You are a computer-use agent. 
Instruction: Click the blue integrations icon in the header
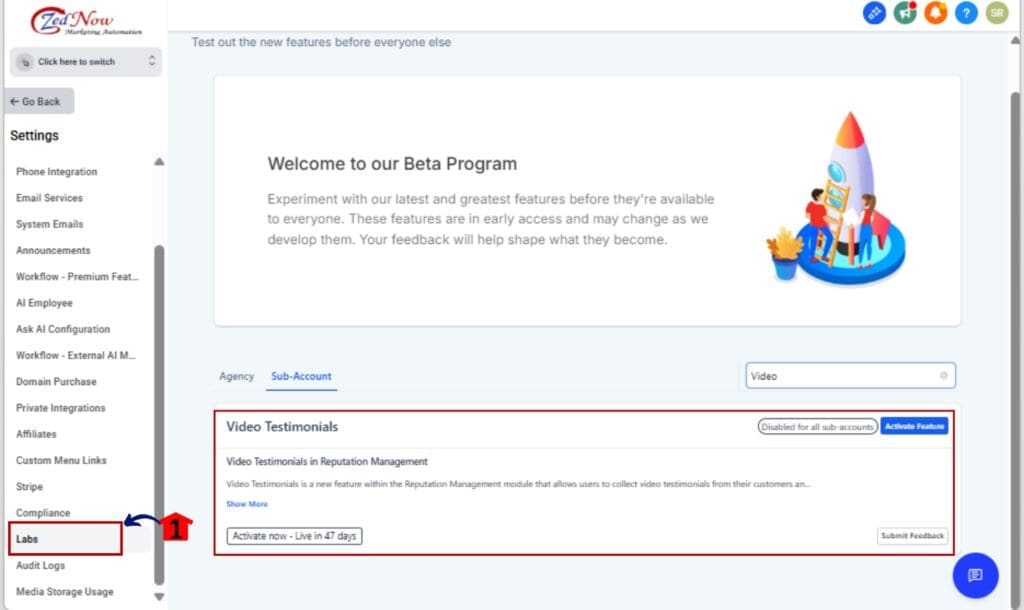[874, 13]
